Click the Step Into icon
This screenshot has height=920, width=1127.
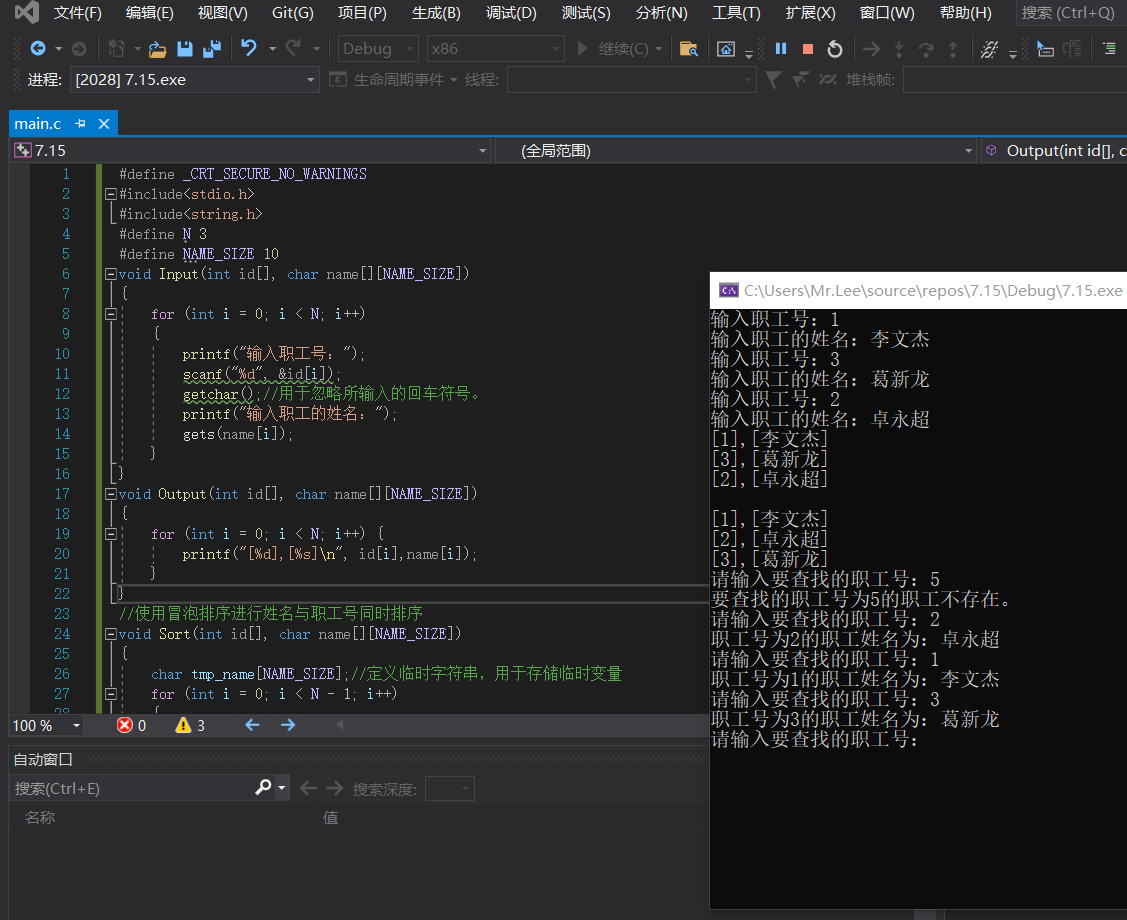tap(898, 48)
